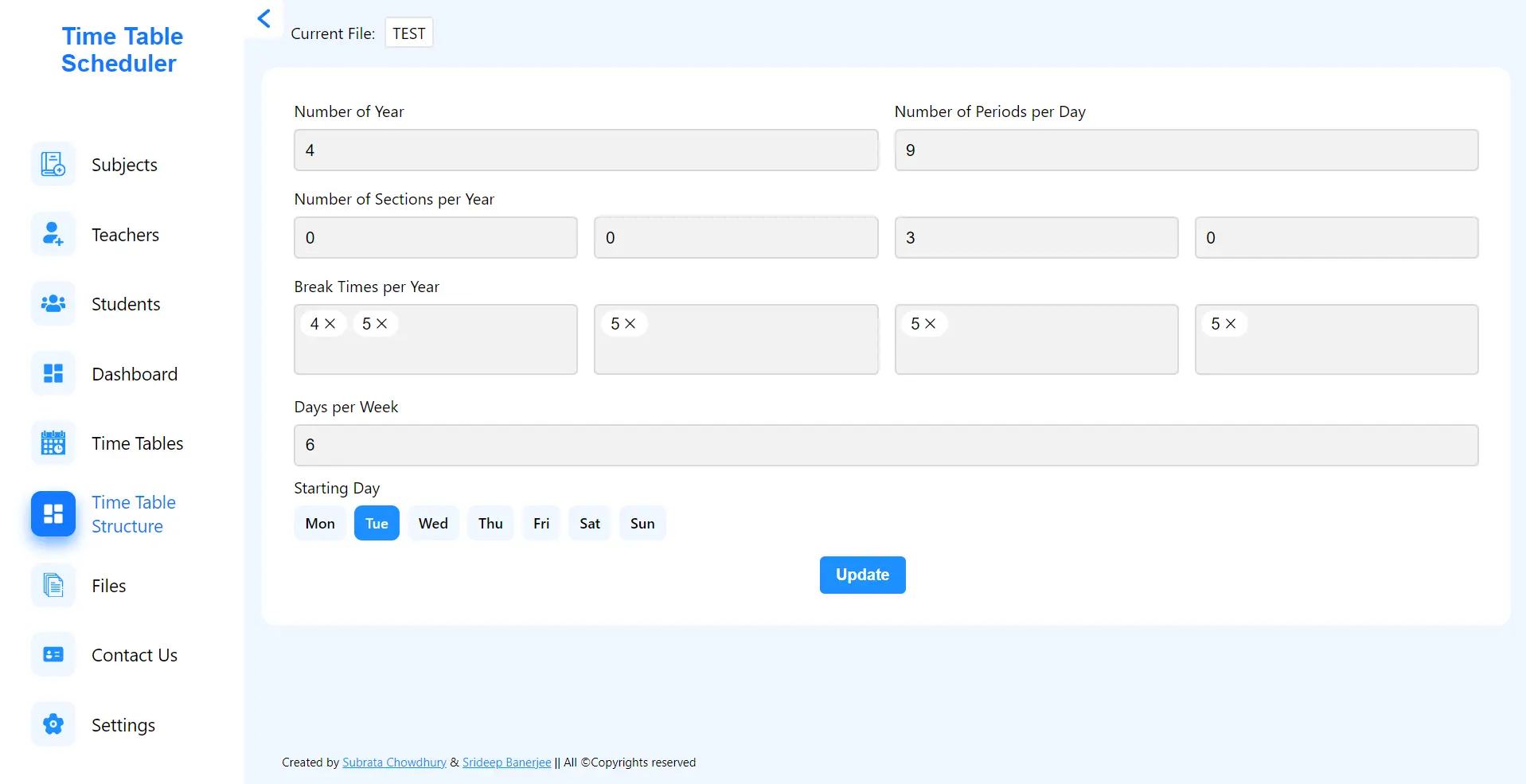Screen dimensions: 1526x784
Task: Click the Time Table Scheduler title
Action: 122,49
